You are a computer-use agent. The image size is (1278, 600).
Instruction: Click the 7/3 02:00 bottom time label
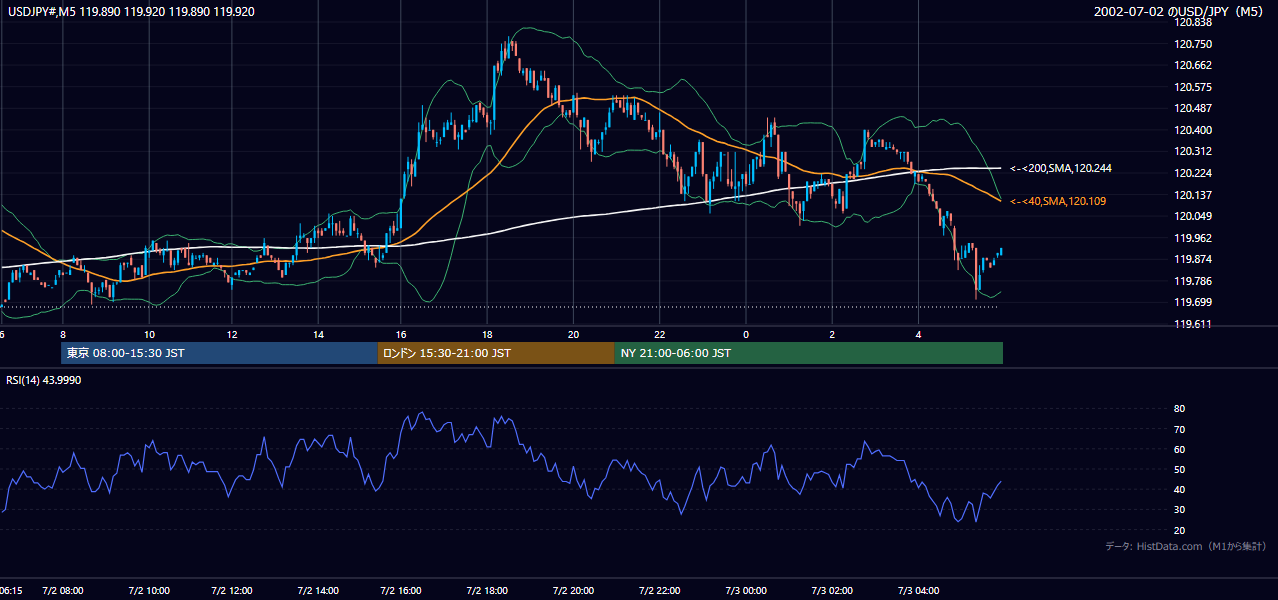click(832, 591)
